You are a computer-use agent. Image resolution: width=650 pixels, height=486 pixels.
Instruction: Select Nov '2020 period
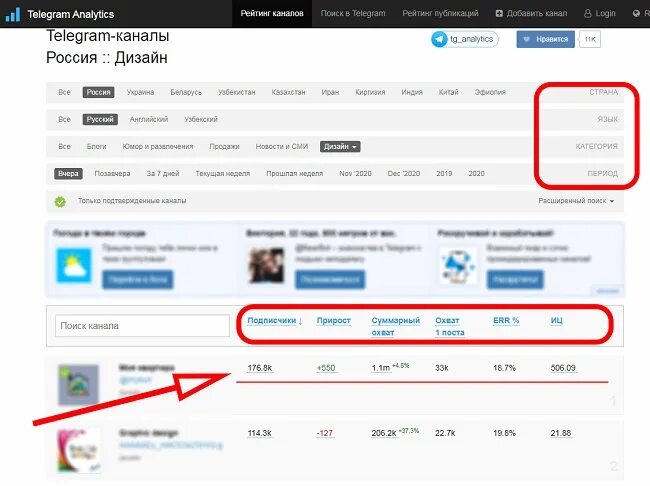point(355,174)
